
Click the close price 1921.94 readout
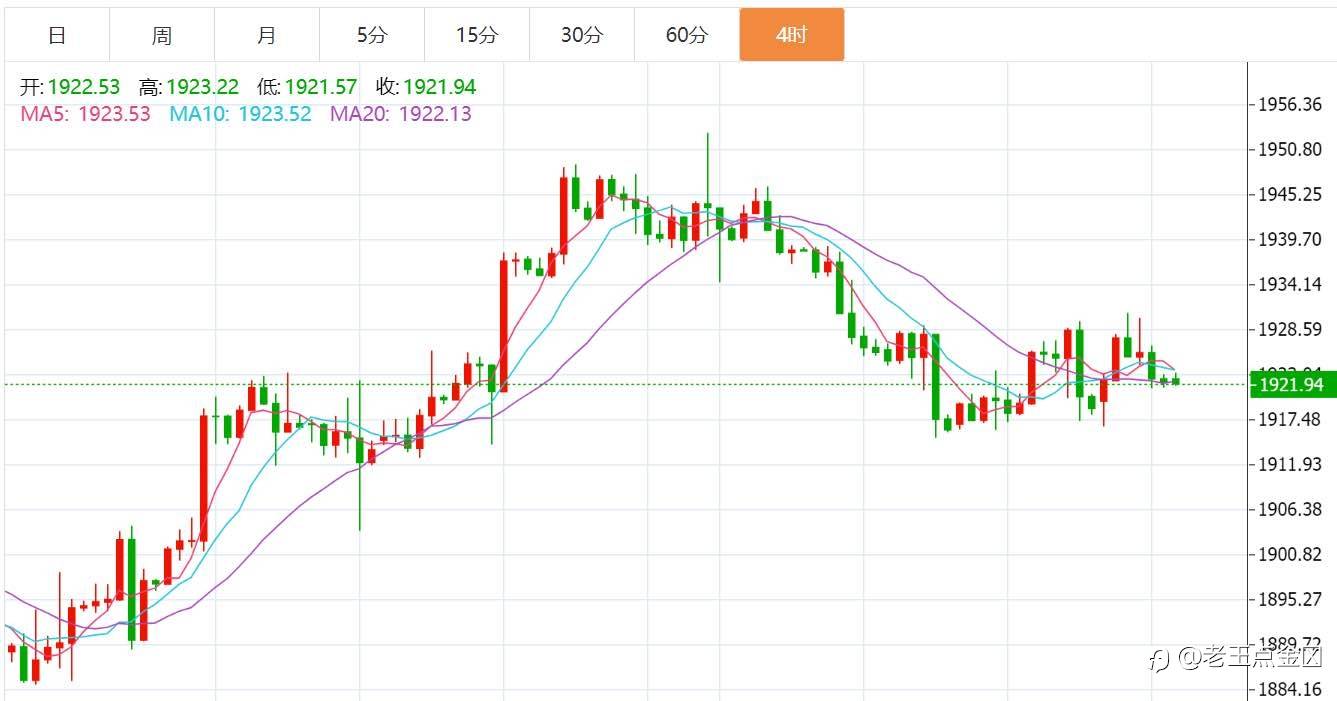426,88
